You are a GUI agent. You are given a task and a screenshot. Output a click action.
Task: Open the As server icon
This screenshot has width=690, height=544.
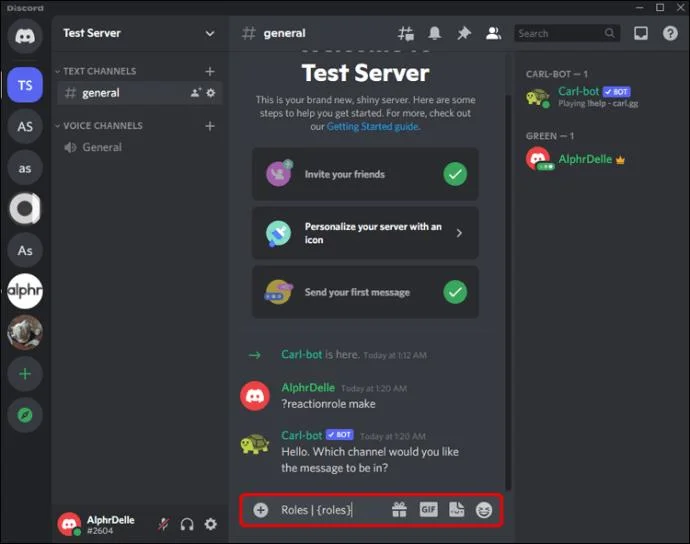25,250
